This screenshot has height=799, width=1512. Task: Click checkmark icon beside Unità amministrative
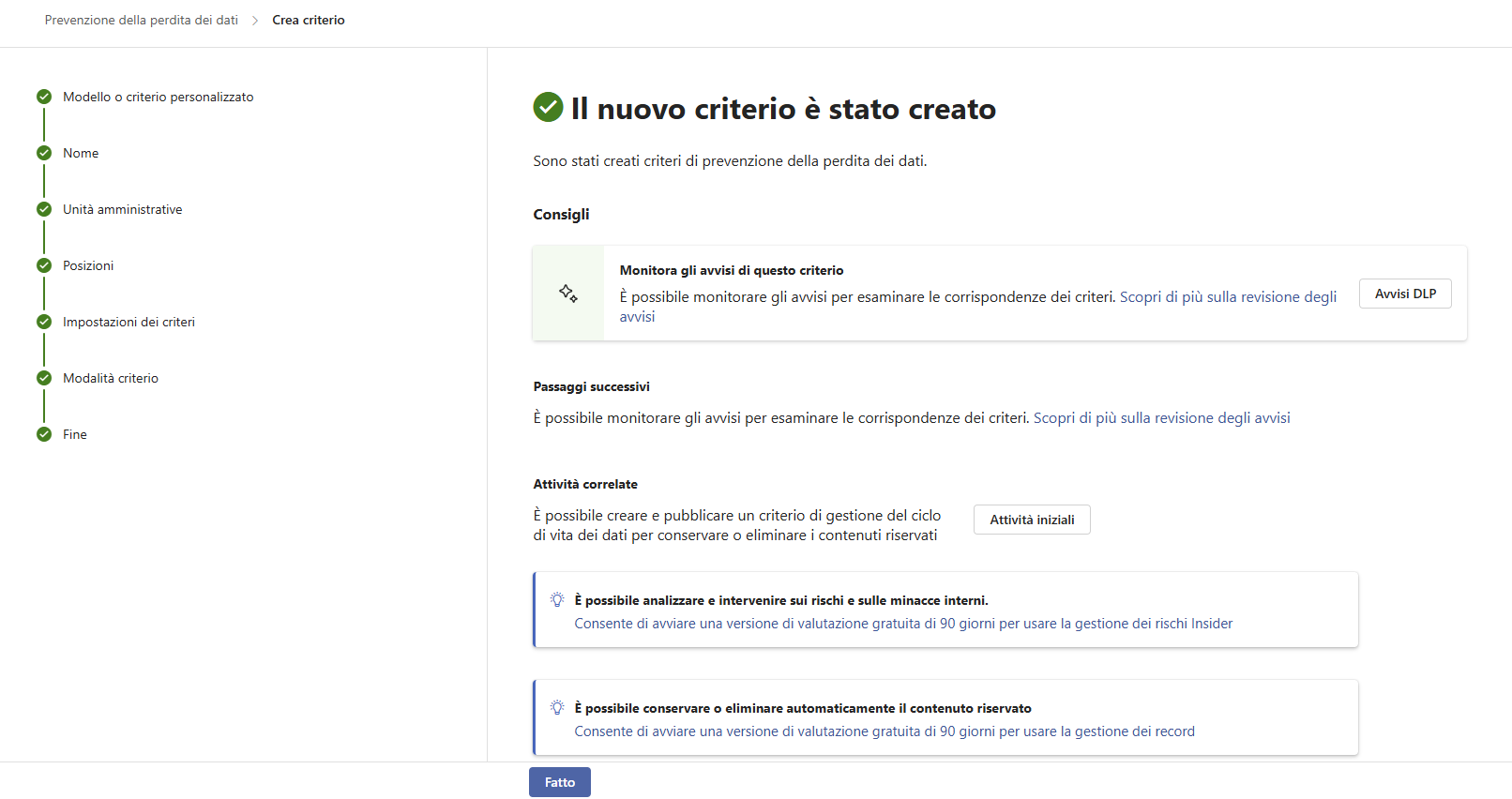coord(44,209)
